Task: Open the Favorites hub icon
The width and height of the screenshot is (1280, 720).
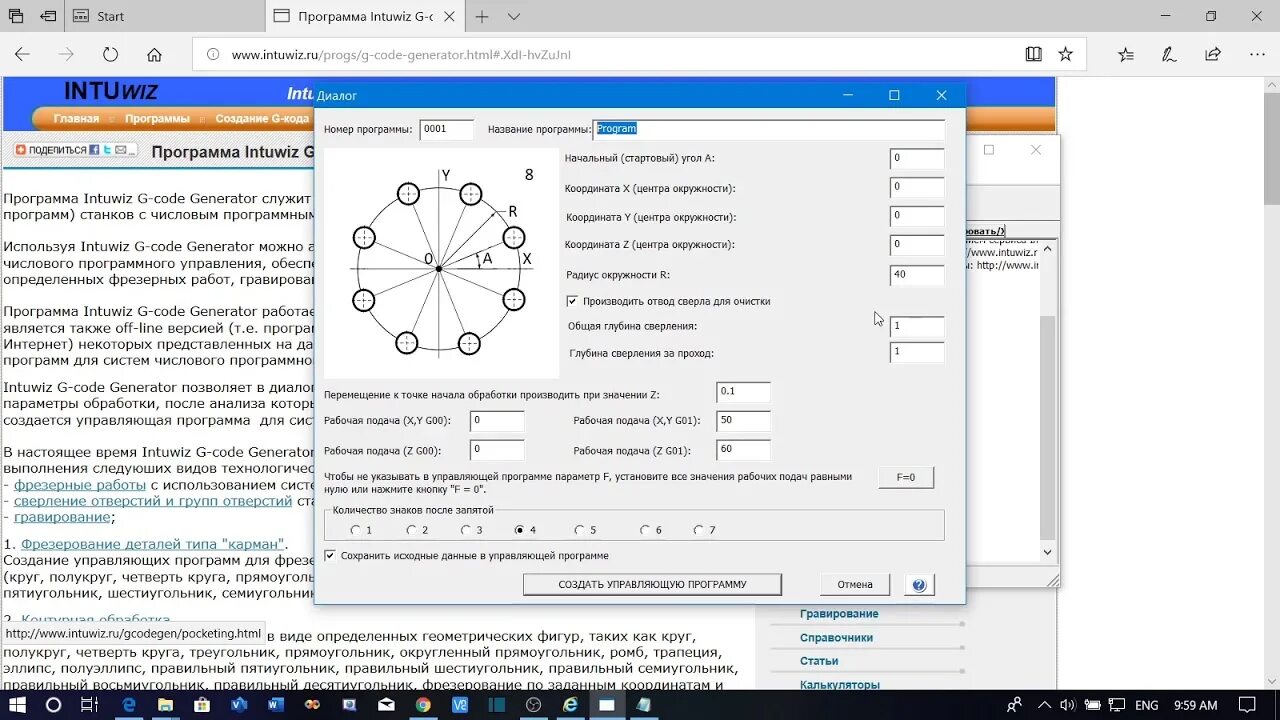Action: 1126,54
